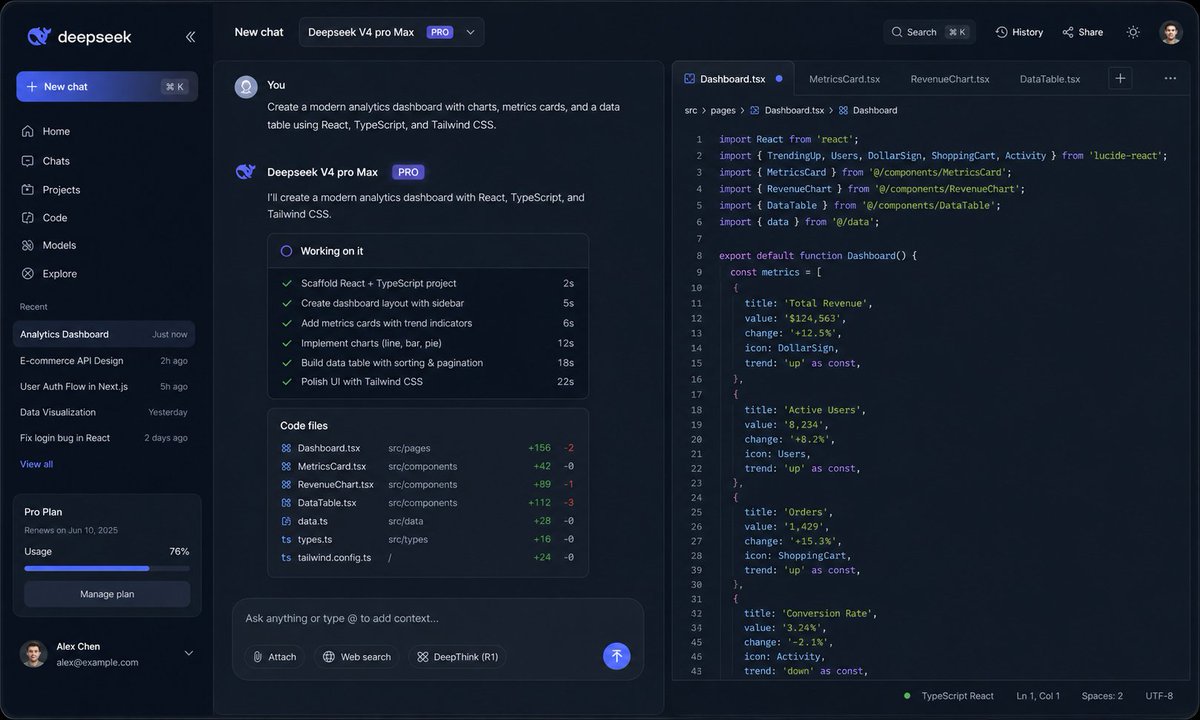
Task: Click the Share icon in top bar
Action: point(1068,32)
